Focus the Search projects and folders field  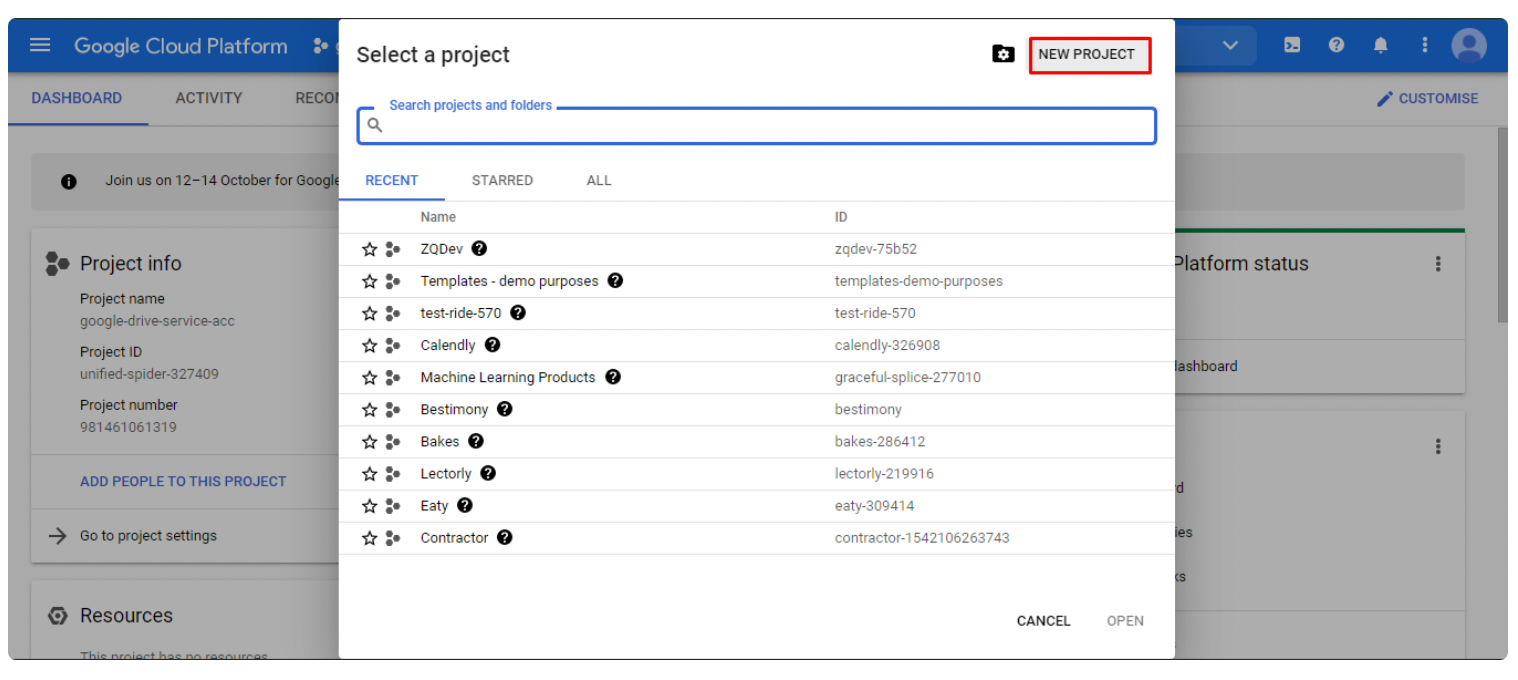757,126
